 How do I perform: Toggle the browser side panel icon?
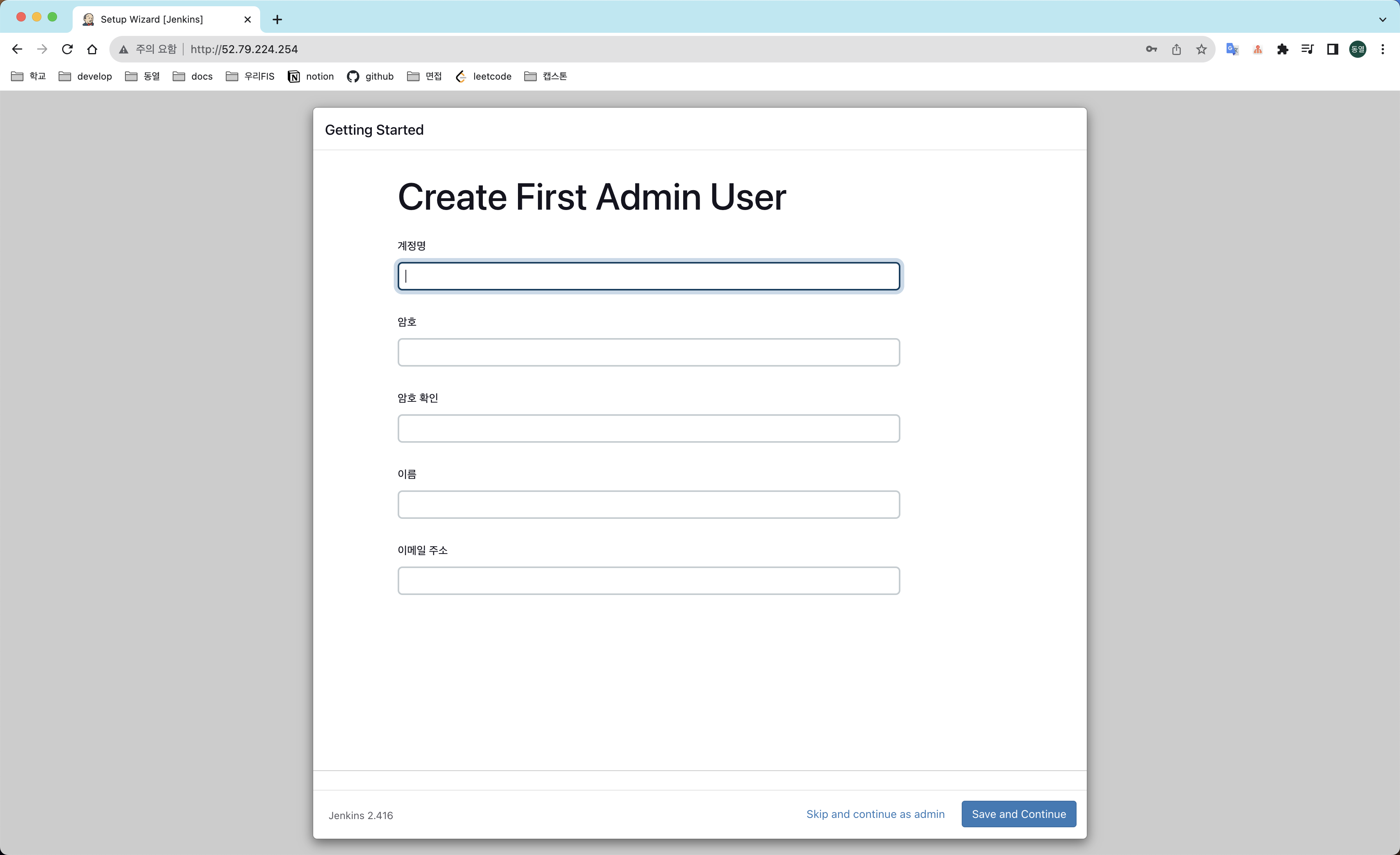click(1332, 50)
